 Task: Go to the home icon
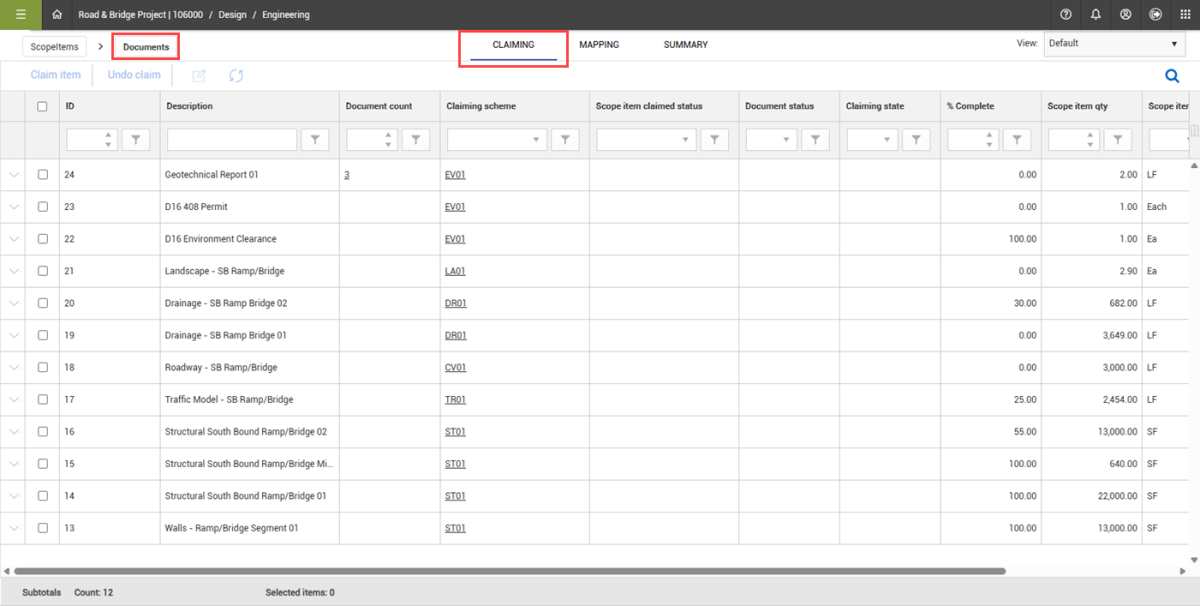(57, 15)
